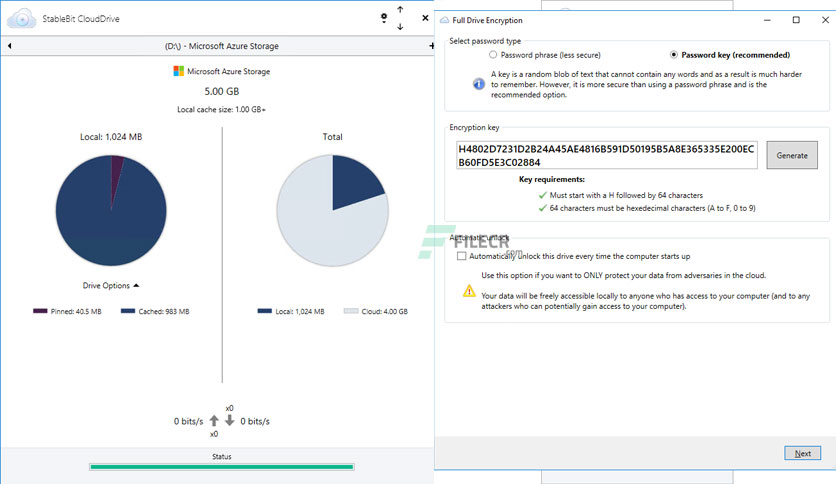Image resolution: width=836 pixels, height=484 pixels.
Task: Click the 0 bits/s upload rate text
Action: pos(188,421)
